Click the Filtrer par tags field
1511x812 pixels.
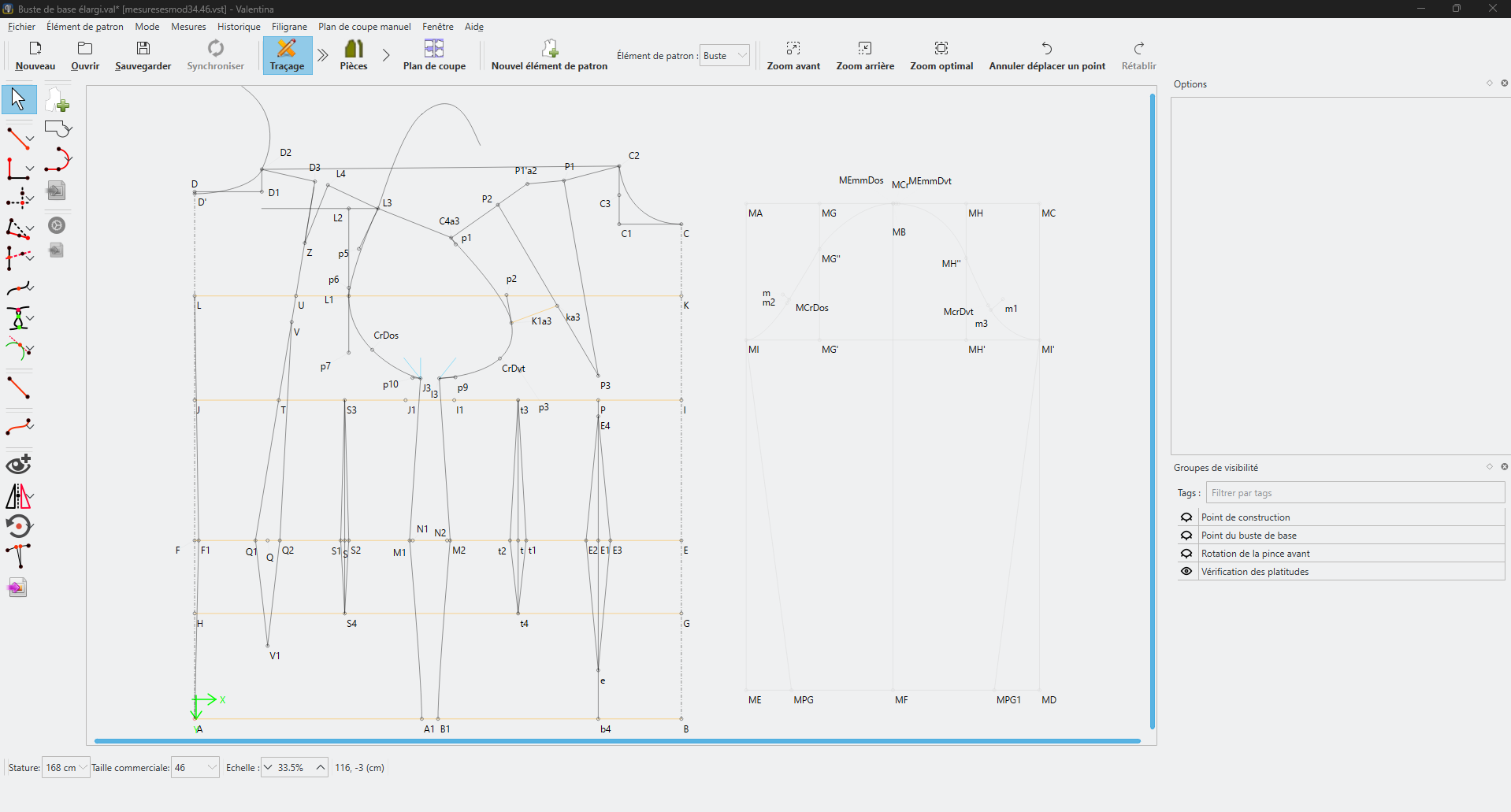click(x=1354, y=493)
